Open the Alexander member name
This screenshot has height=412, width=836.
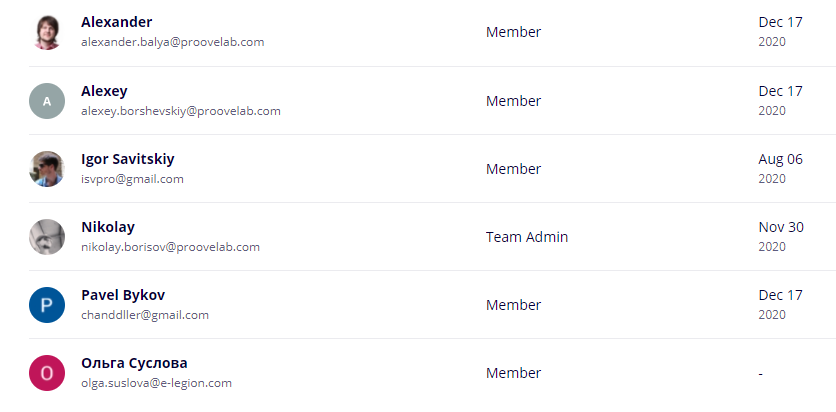click(x=117, y=22)
